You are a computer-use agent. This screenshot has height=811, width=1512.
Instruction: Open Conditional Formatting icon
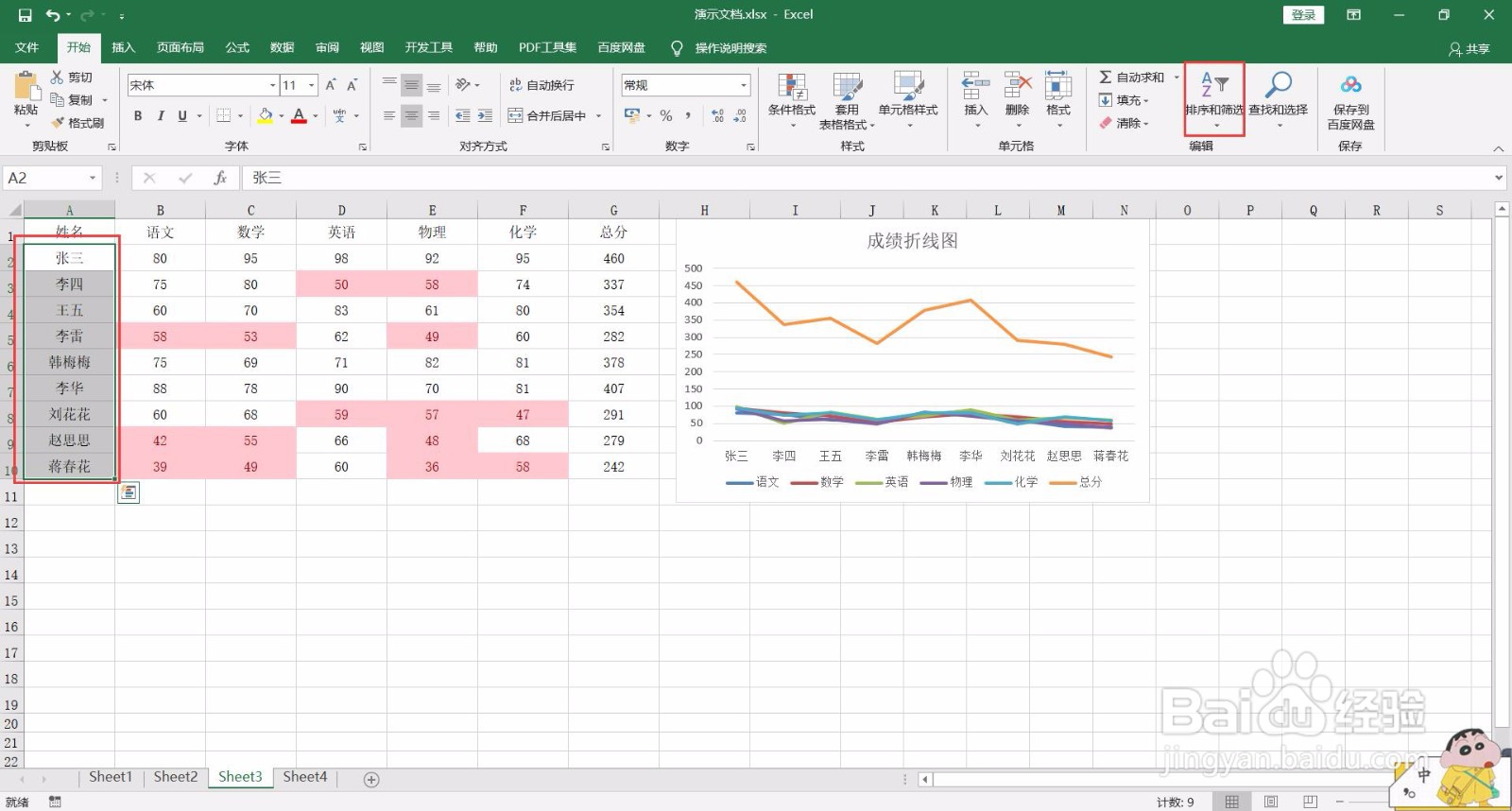point(792,86)
